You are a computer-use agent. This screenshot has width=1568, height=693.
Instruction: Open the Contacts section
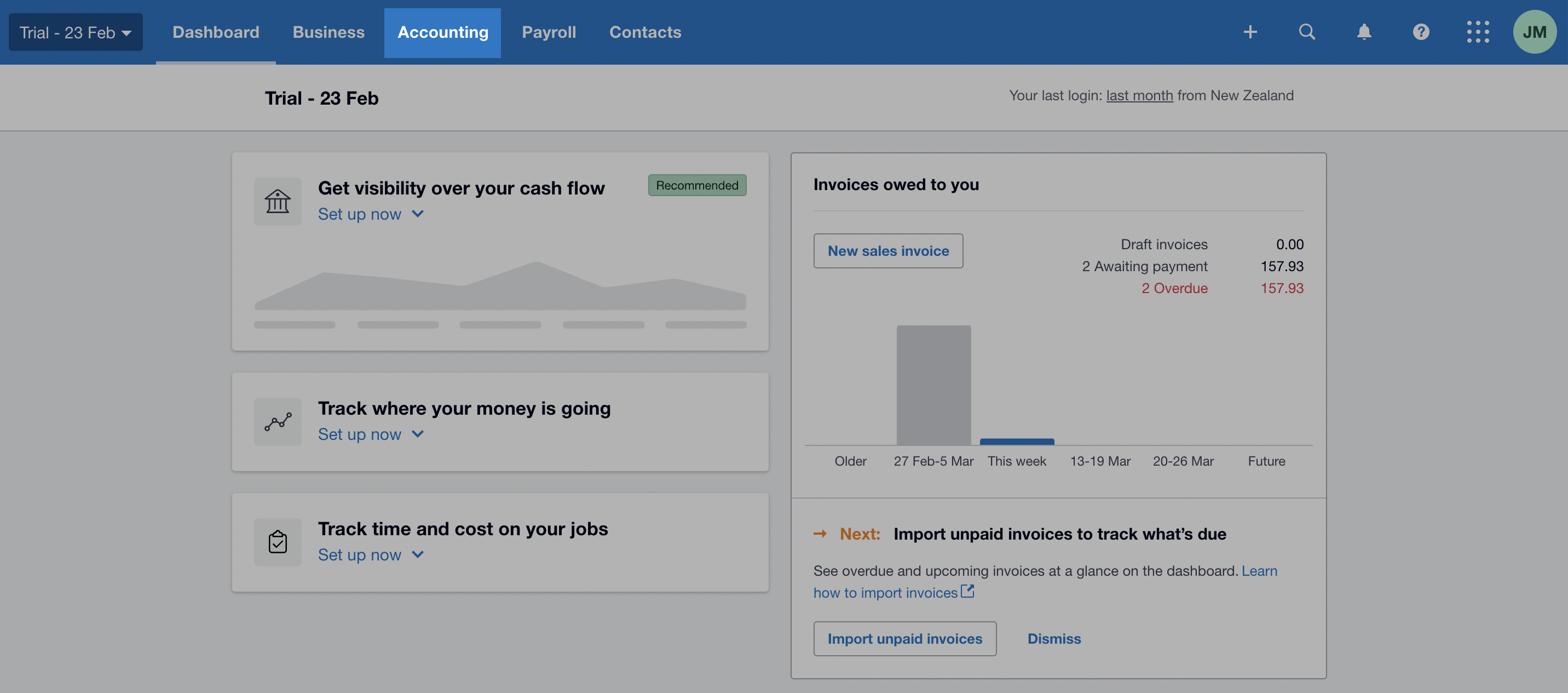click(645, 32)
